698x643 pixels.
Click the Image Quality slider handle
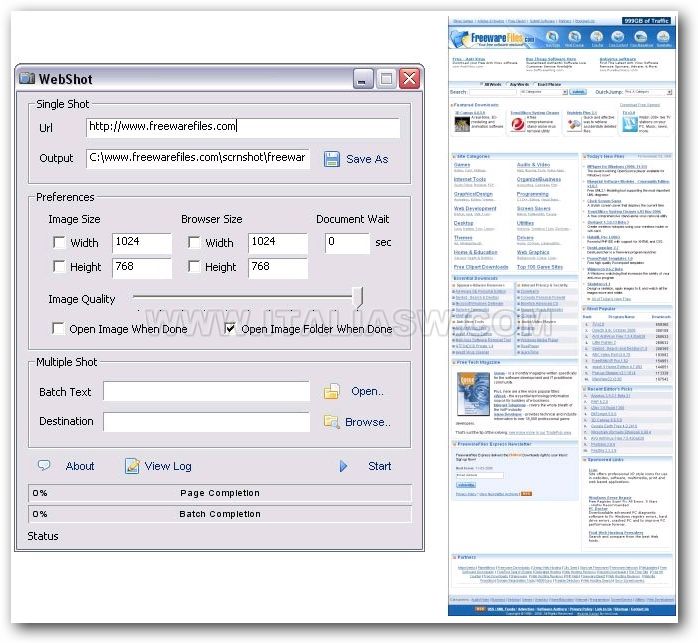pyautogui.click(x=358, y=297)
